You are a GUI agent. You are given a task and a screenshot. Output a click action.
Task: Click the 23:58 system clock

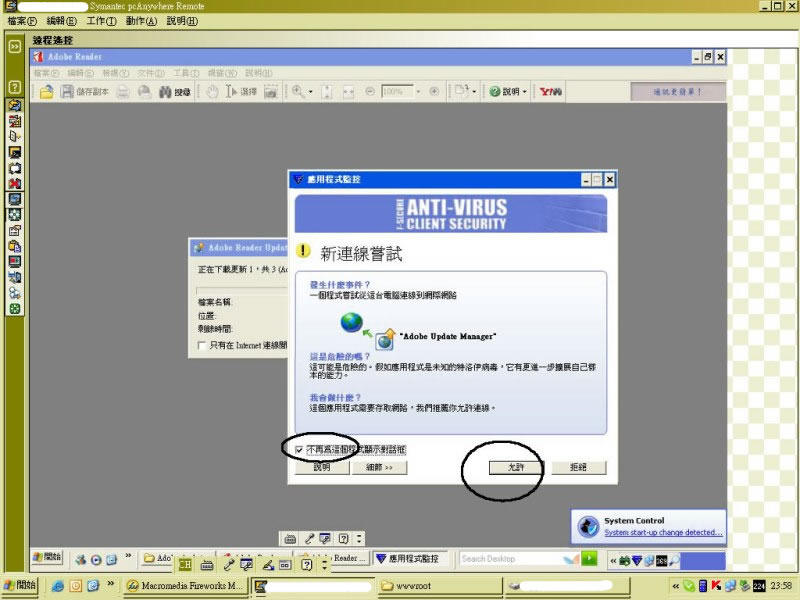tap(781, 586)
